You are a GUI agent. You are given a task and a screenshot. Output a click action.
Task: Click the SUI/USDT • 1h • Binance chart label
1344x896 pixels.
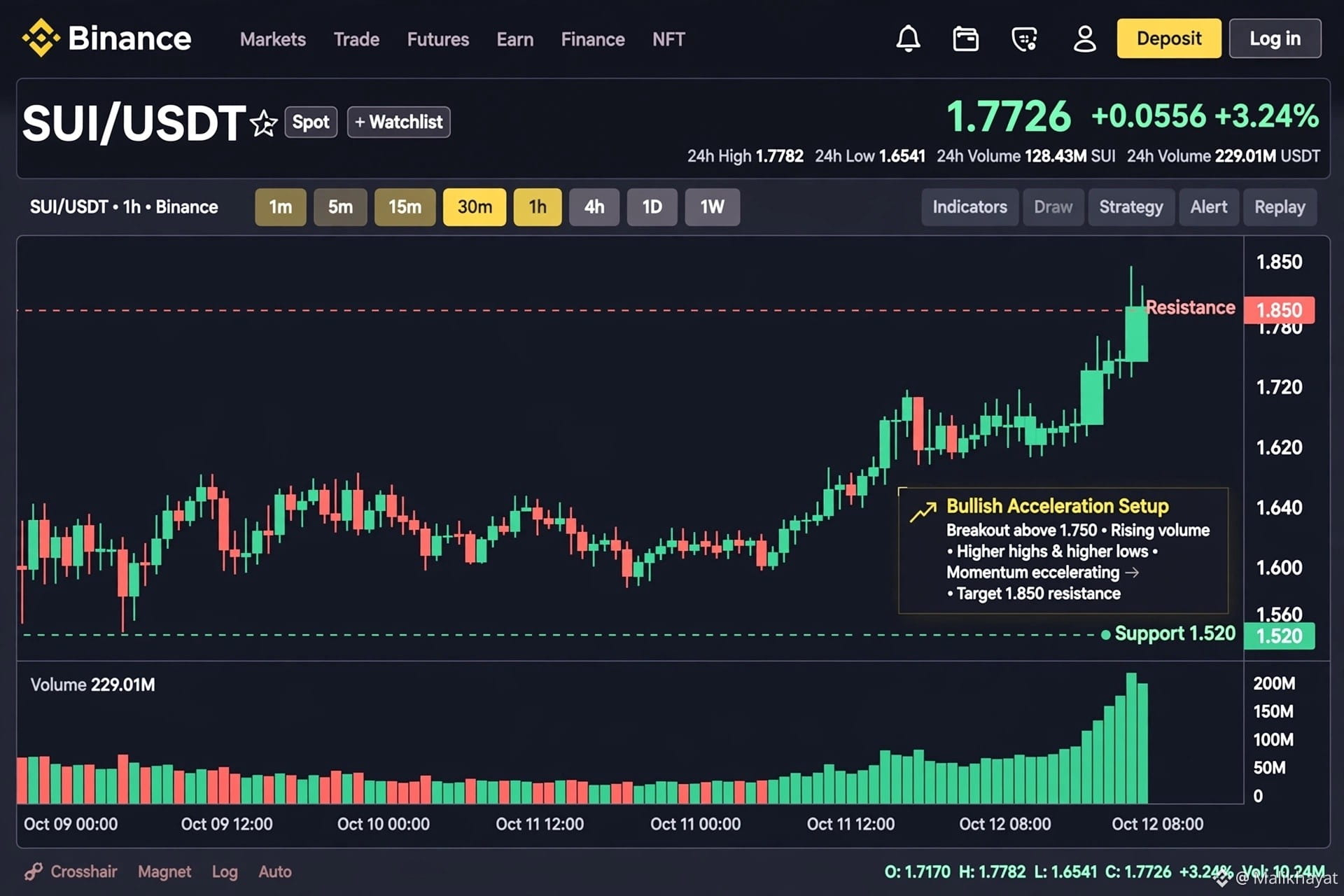coord(124,207)
